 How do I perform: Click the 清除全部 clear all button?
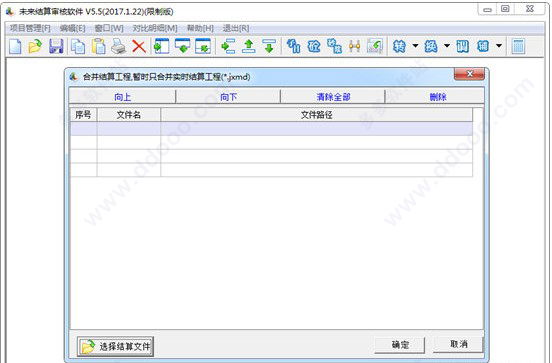[333, 96]
